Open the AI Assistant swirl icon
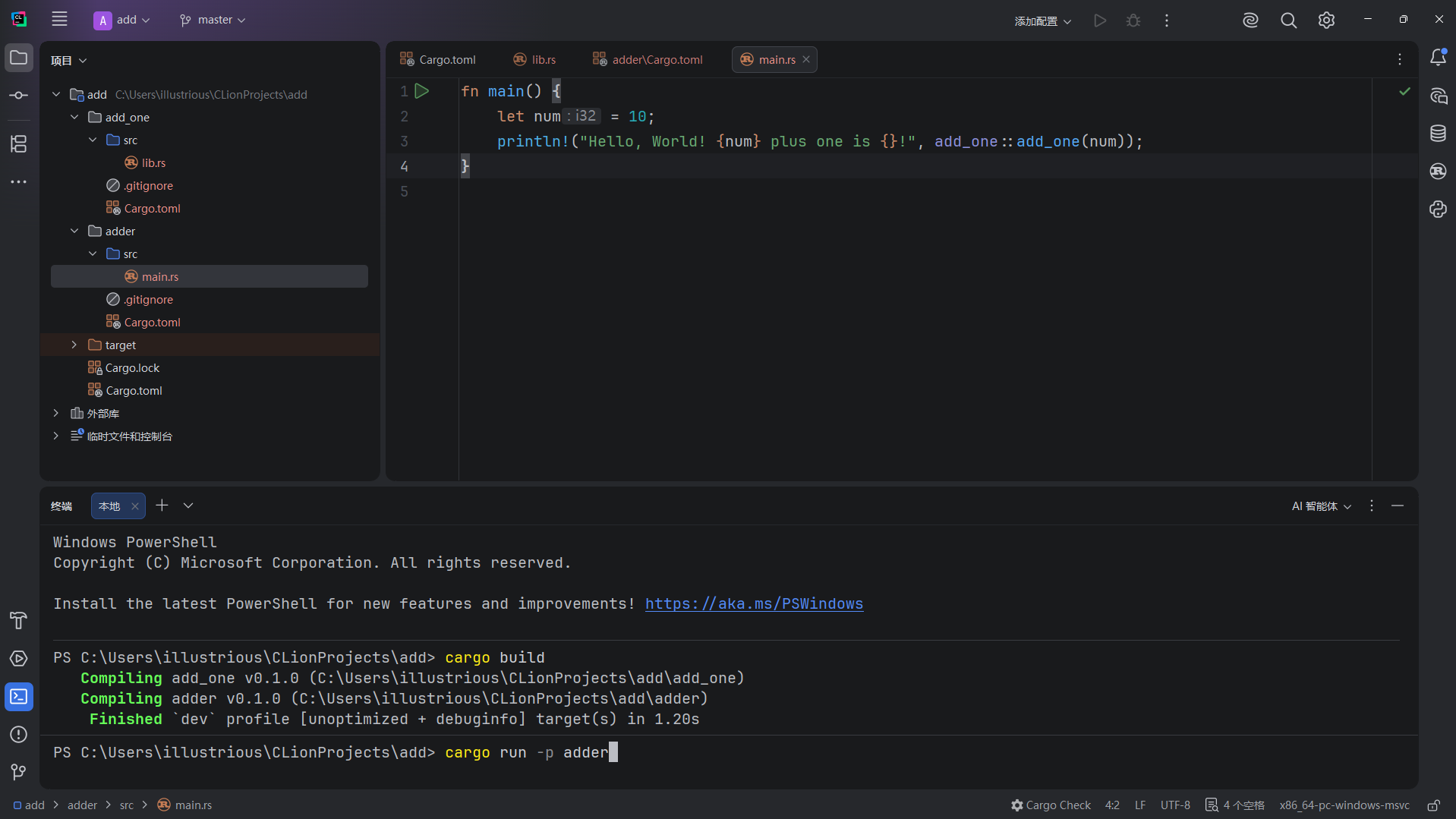 [x=1250, y=20]
